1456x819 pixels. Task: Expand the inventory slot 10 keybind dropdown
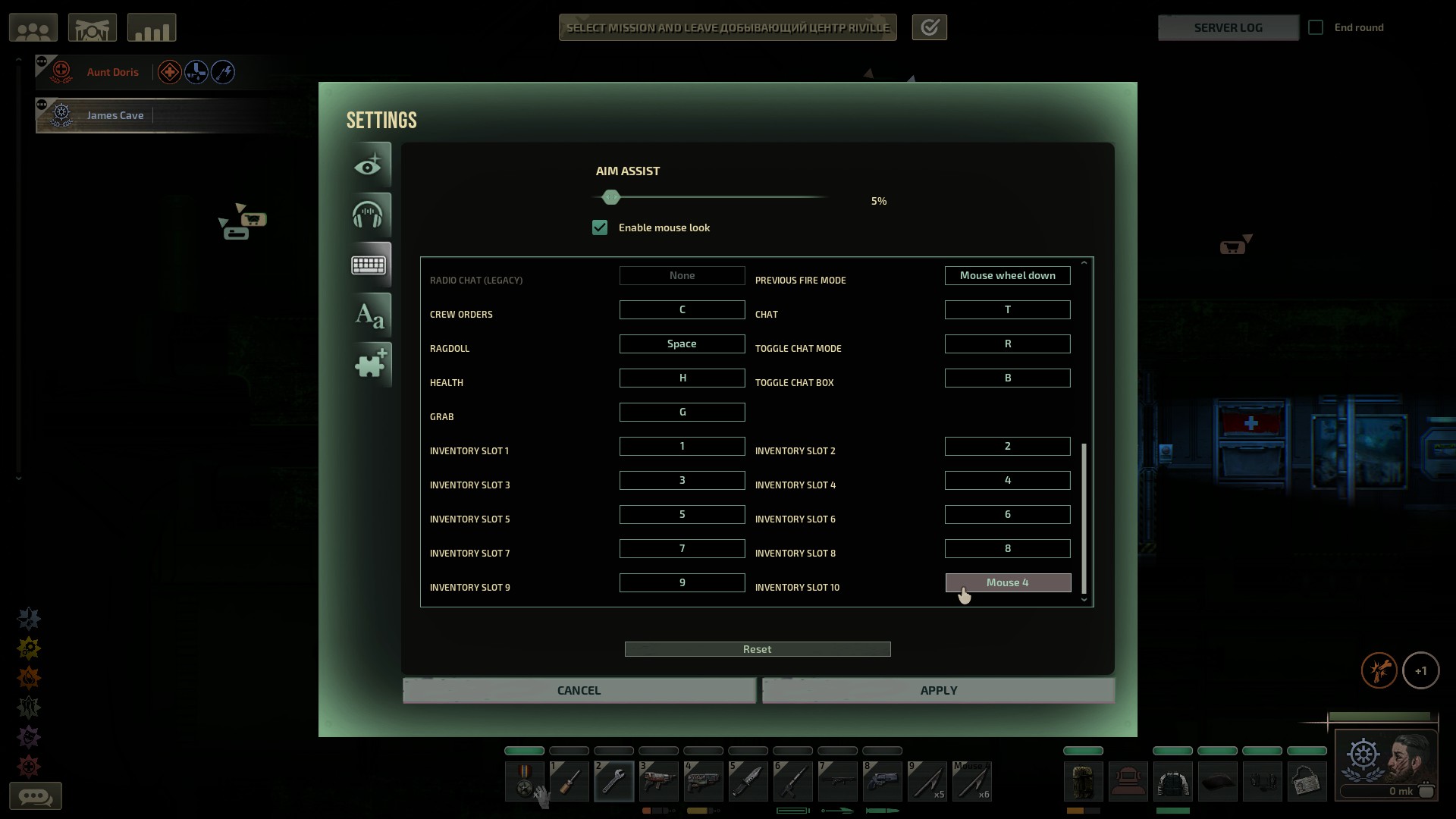tap(1007, 582)
